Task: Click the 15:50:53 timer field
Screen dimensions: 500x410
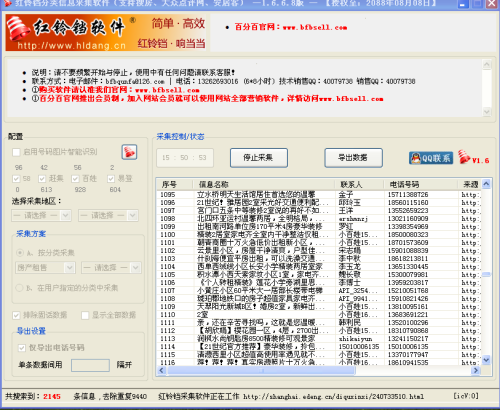Action: point(185,158)
